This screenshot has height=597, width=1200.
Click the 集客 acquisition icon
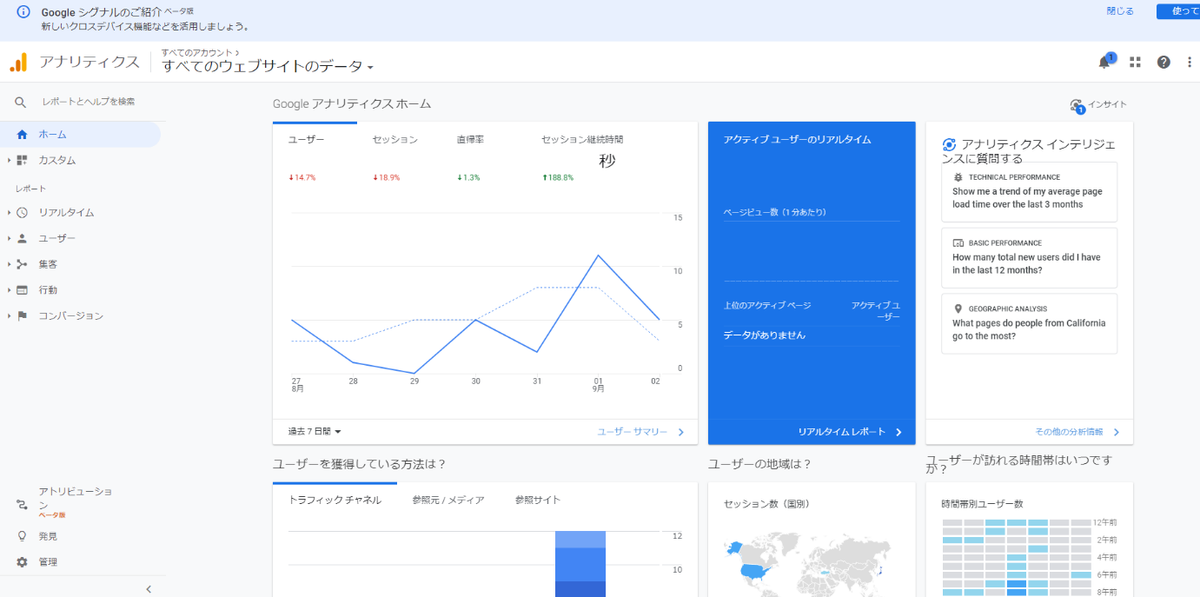click(x=22, y=264)
